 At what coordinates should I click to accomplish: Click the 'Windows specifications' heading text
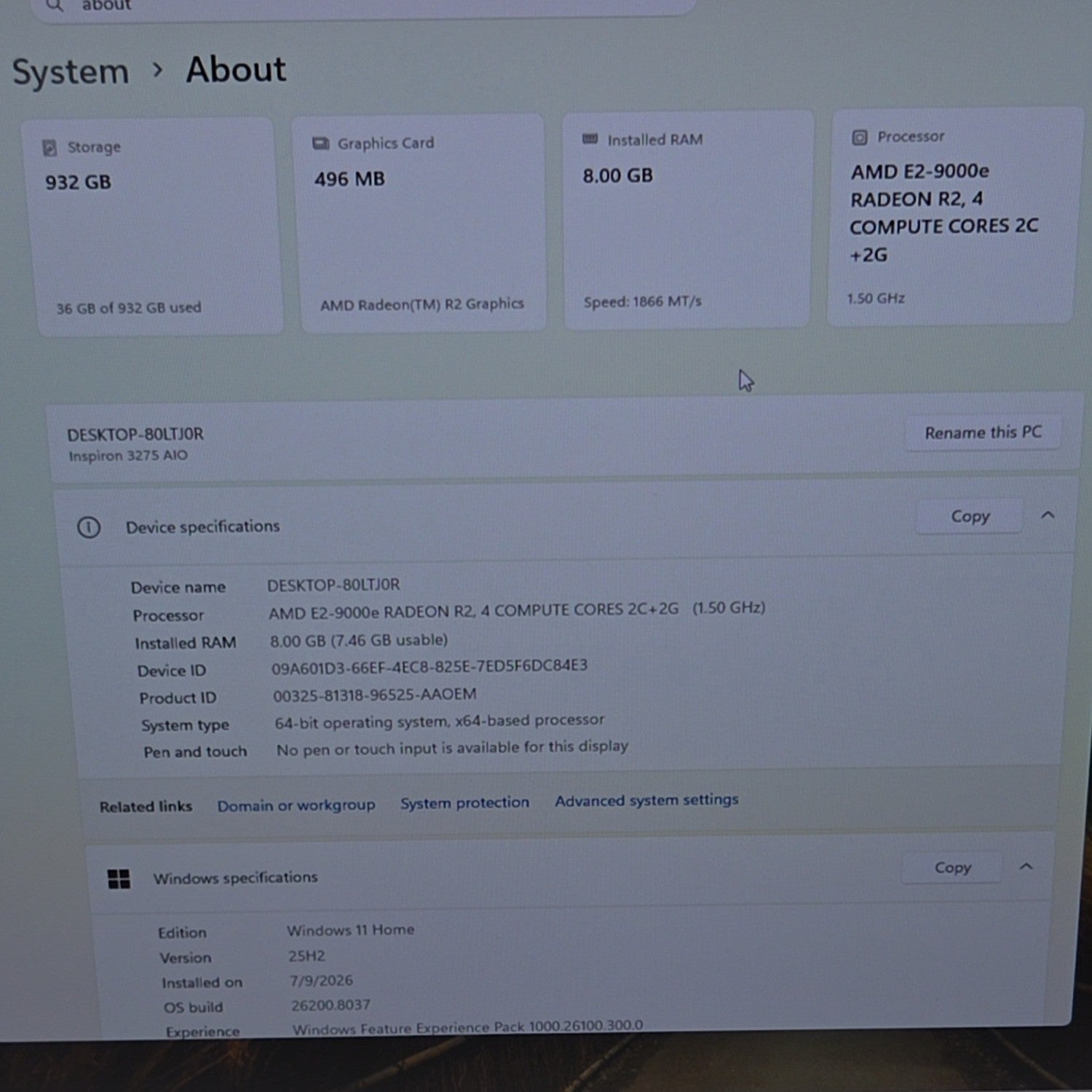point(235,878)
